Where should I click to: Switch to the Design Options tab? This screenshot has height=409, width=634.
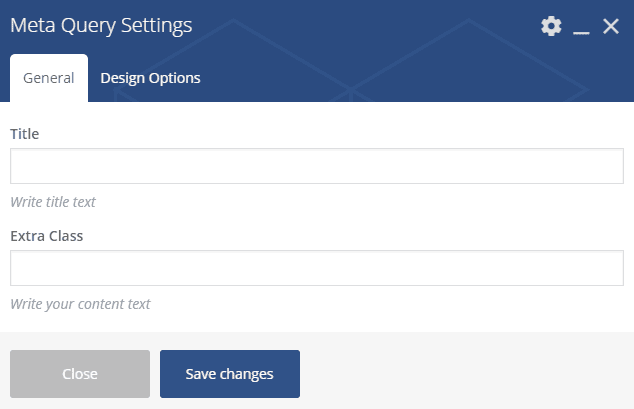point(150,78)
